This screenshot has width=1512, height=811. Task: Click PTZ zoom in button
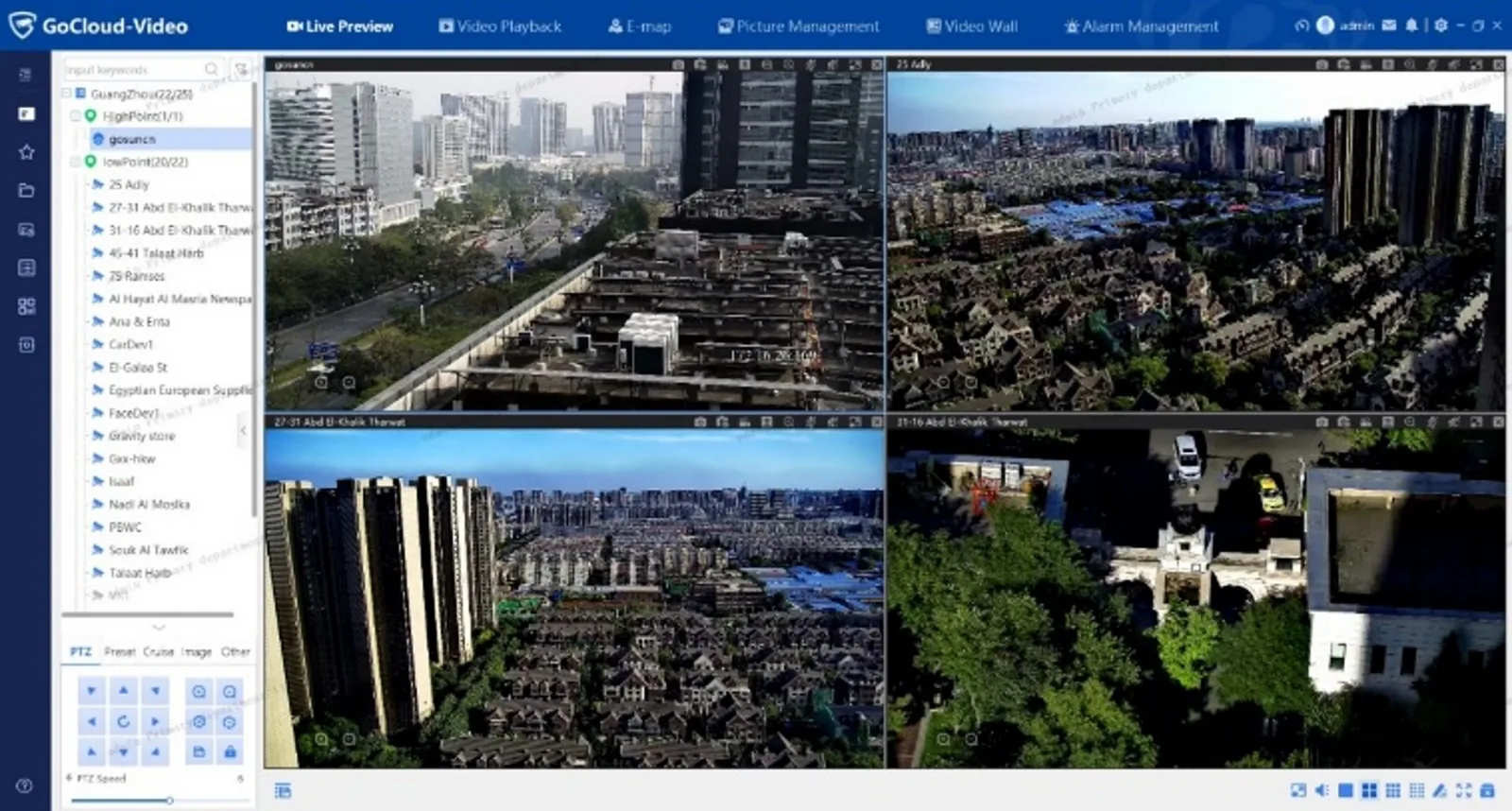click(198, 692)
